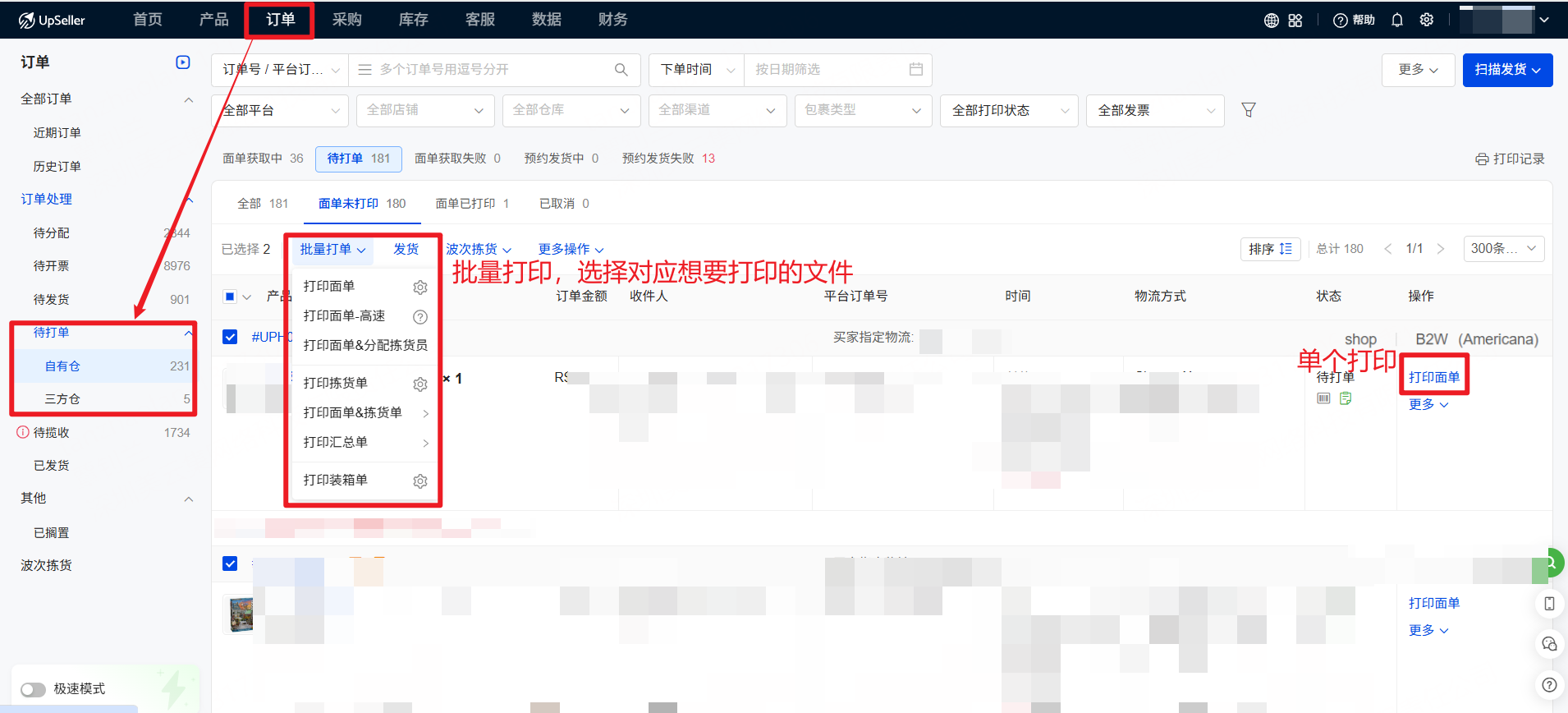Open the 更多操作 dropdown
1568x713 pixels.
[x=571, y=249]
